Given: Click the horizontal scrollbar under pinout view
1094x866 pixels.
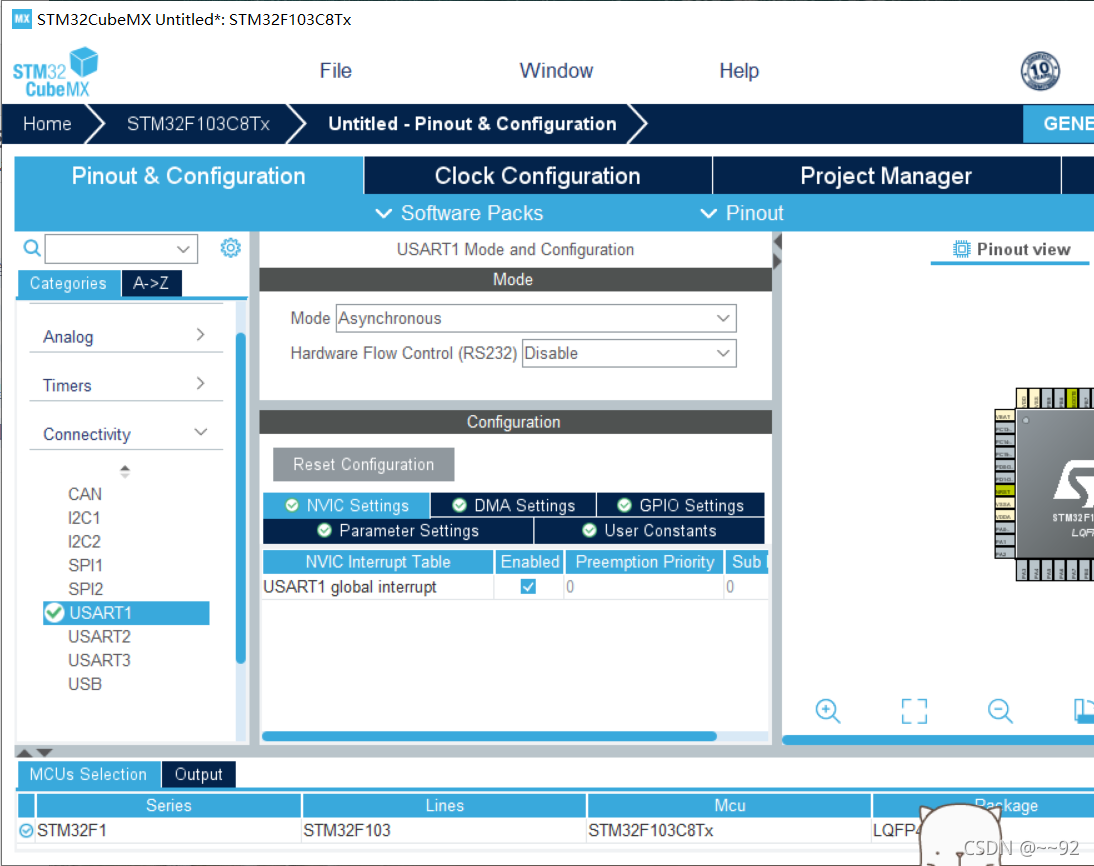Looking at the screenshot, I should [x=938, y=740].
